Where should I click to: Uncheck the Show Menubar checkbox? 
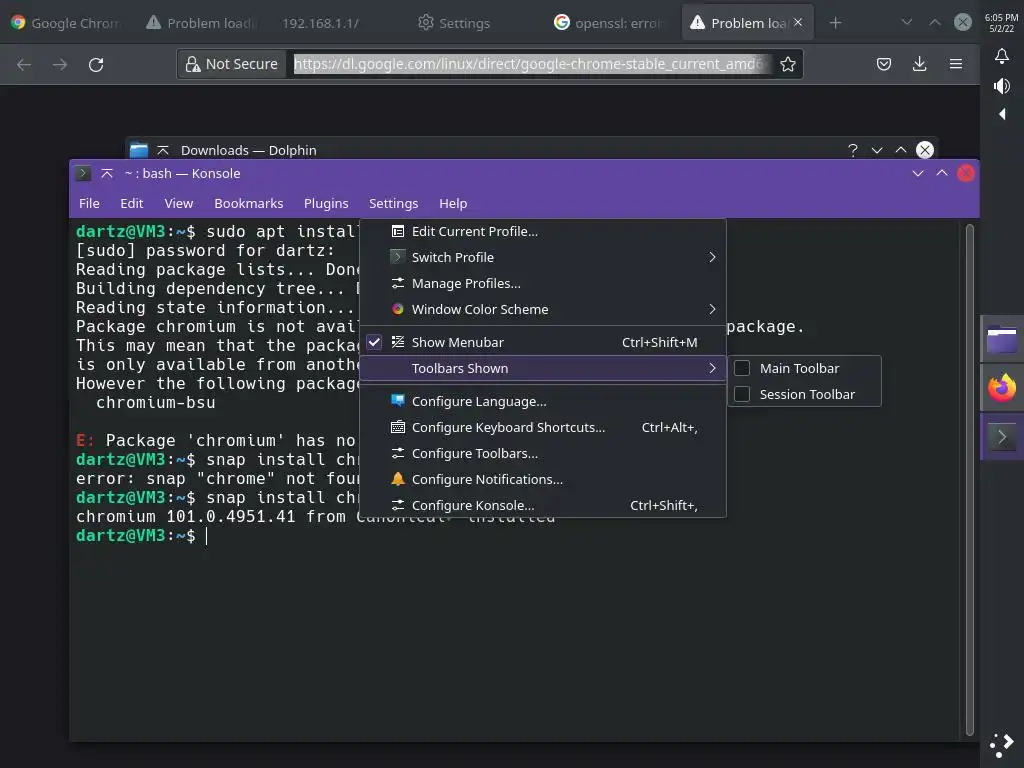click(x=374, y=342)
